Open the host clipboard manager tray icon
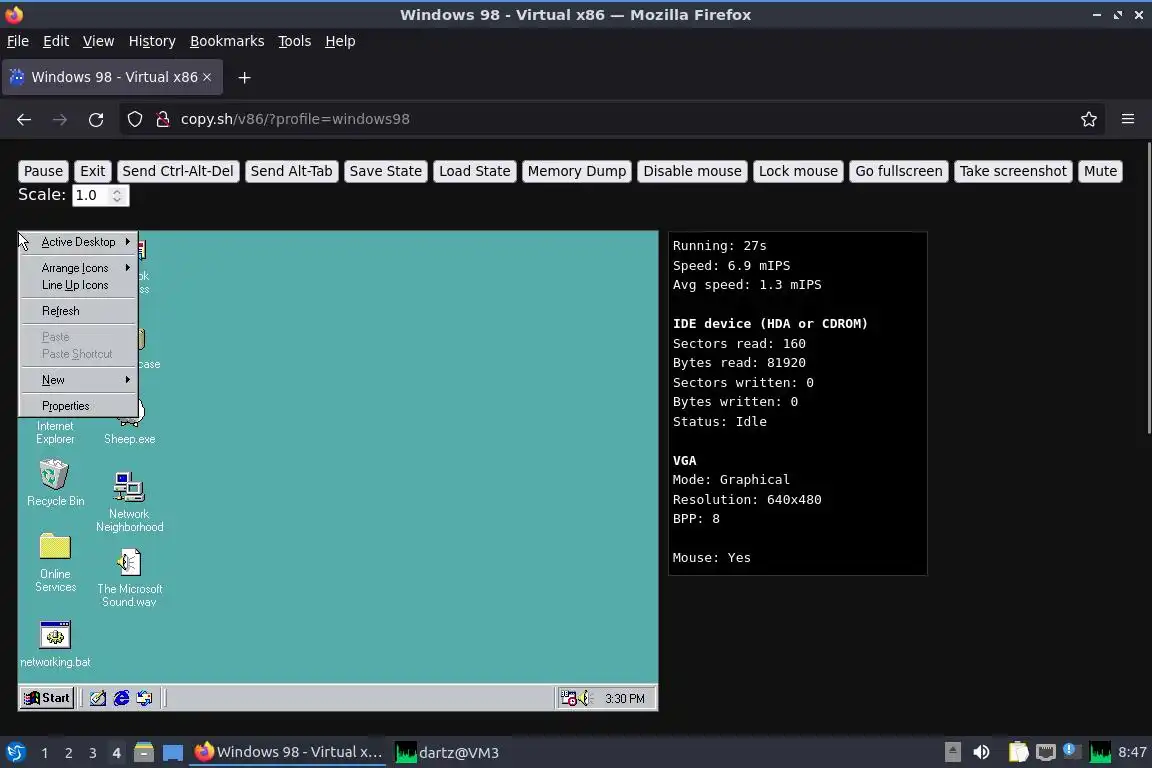Image resolution: width=1152 pixels, height=768 pixels. tap(1018, 753)
